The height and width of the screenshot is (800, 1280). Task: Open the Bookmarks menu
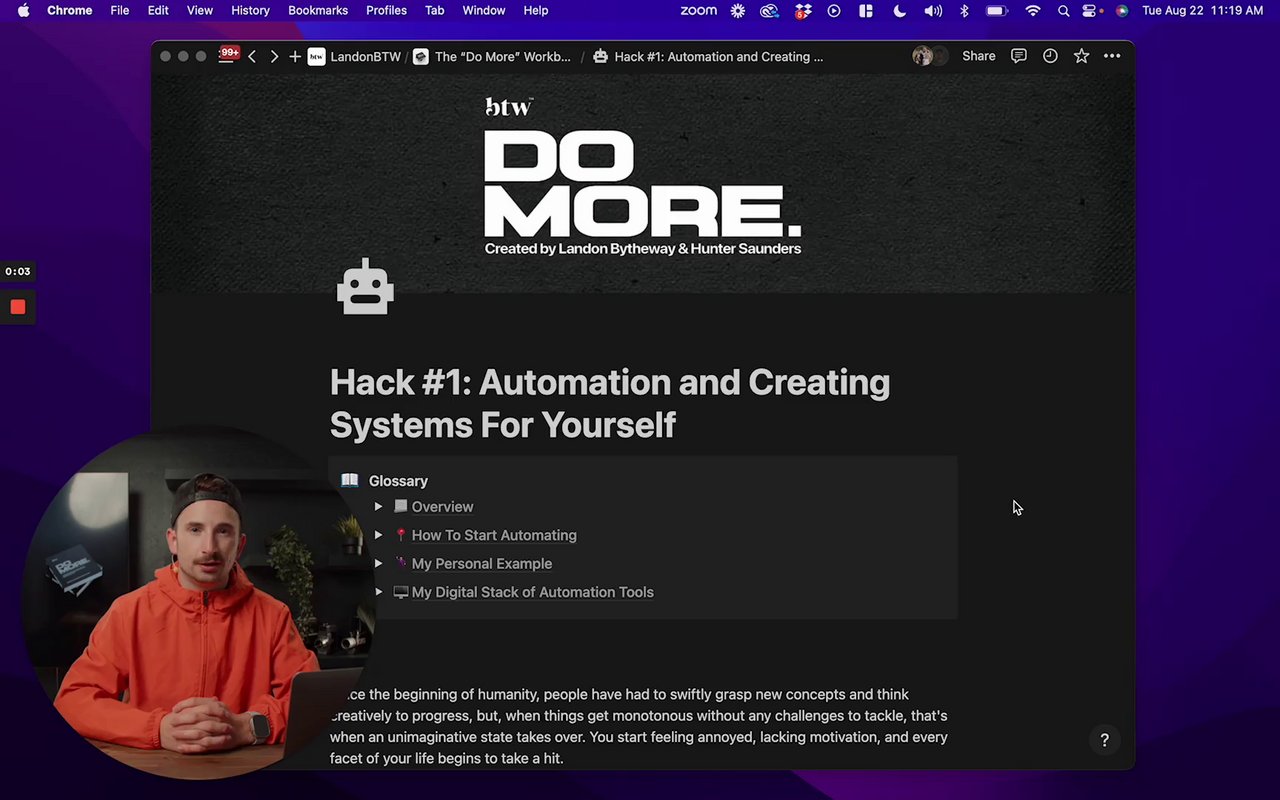318,10
